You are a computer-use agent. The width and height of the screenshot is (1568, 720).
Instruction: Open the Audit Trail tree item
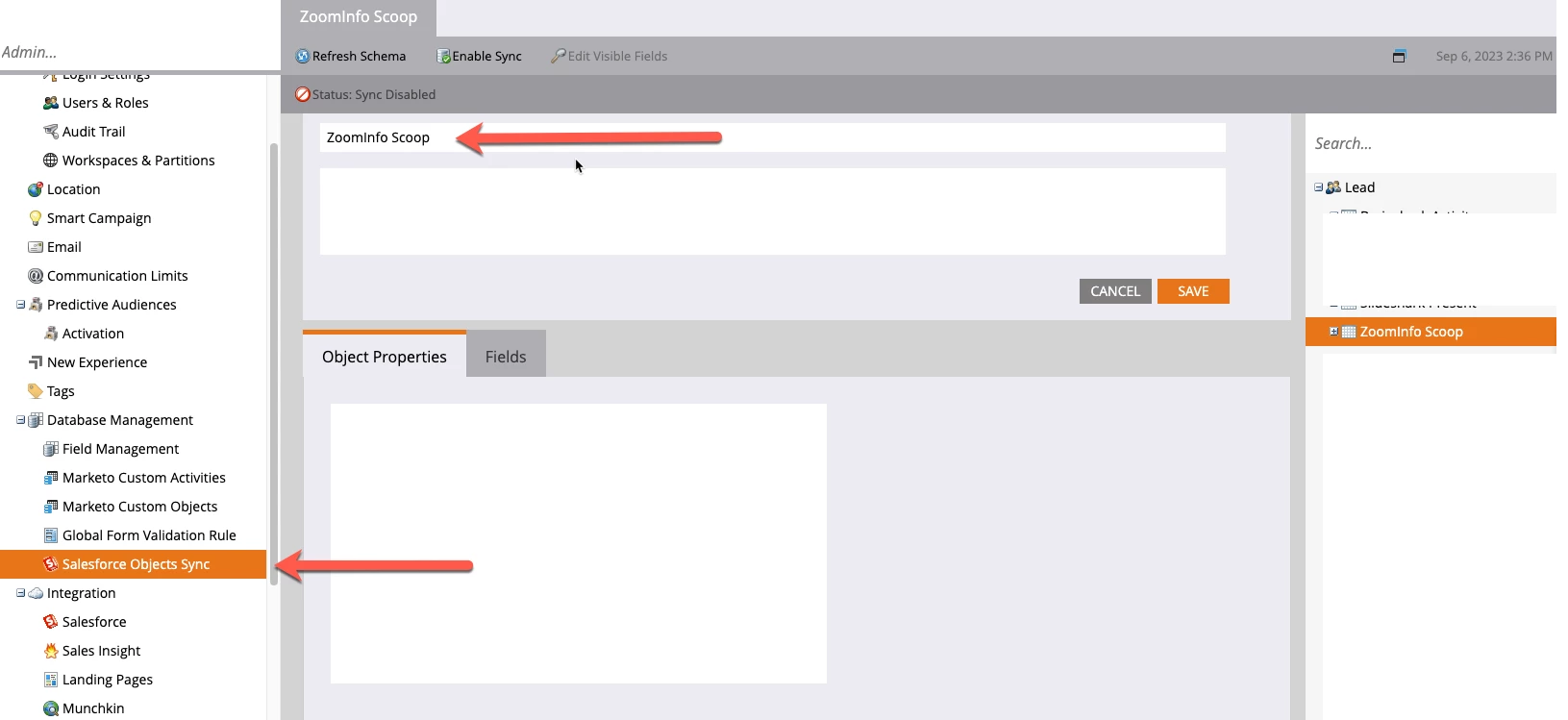click(x=93, y=132)
